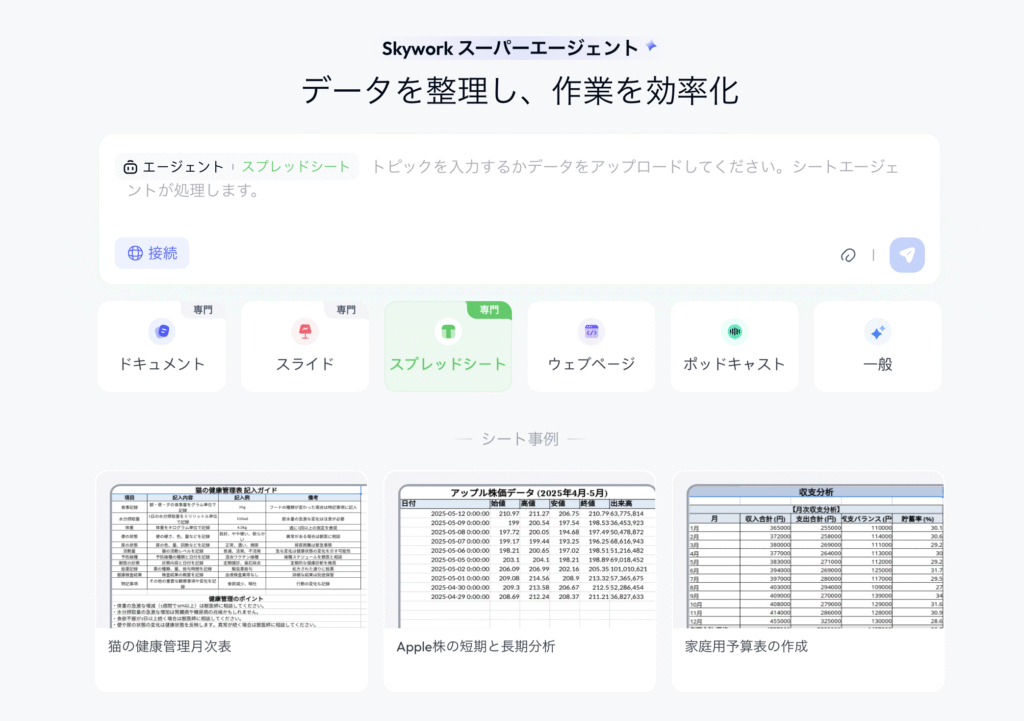The image size is (1024, 721).
Task: Open the ウェブページ tab
Action: click(591, 346)
